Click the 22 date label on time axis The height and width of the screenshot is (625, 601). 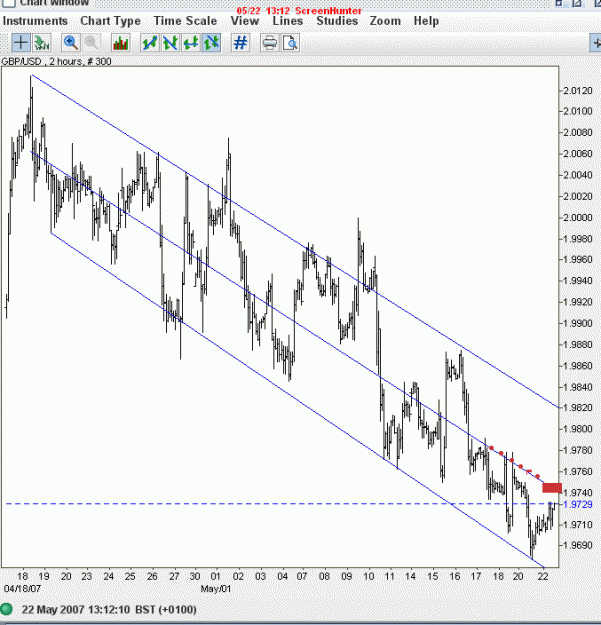click(543, 576)
